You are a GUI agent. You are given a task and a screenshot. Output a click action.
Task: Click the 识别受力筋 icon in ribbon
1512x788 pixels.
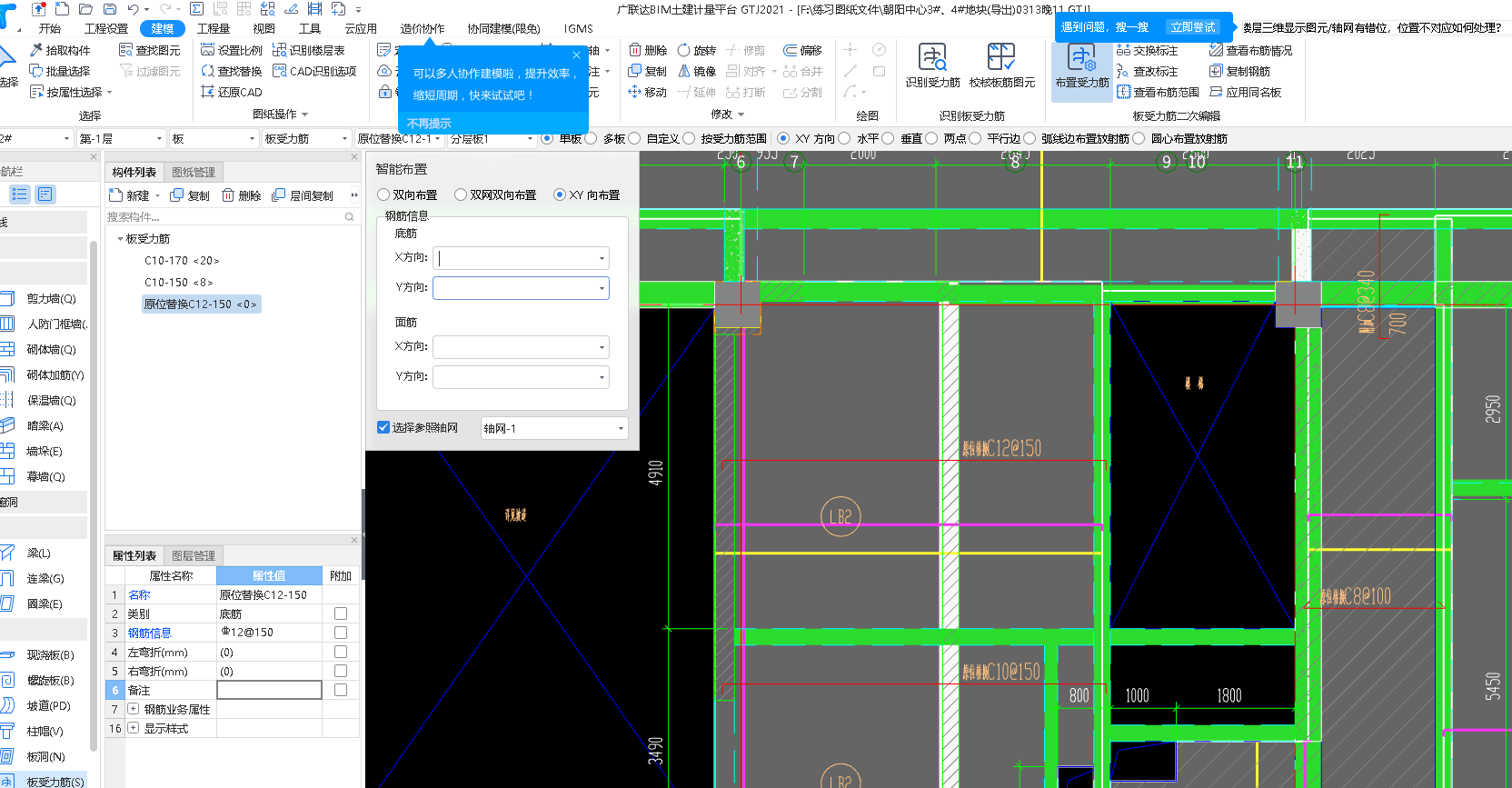(x=932, y=58)
